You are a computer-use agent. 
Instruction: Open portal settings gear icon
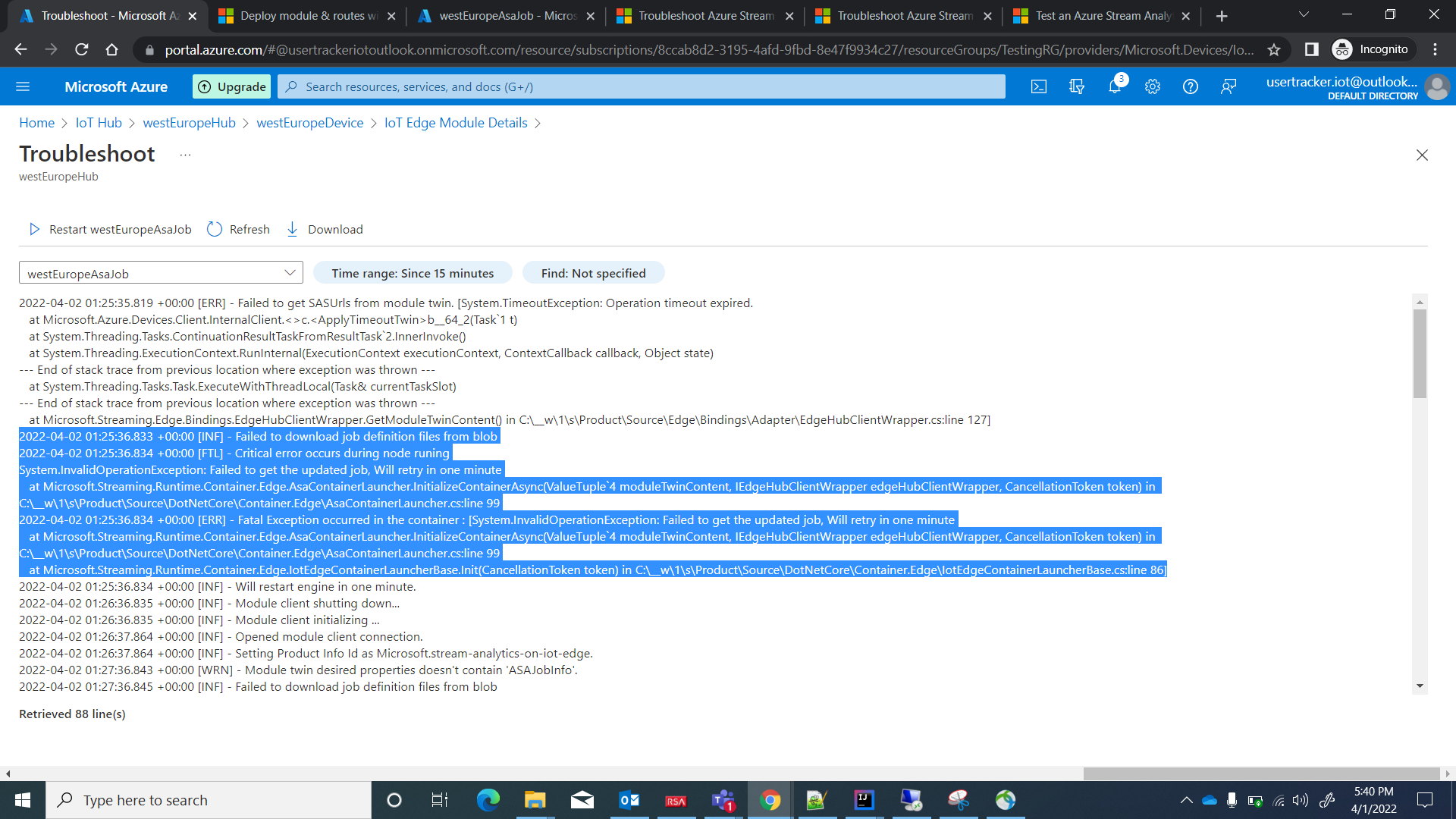[x=1153, y=87]
